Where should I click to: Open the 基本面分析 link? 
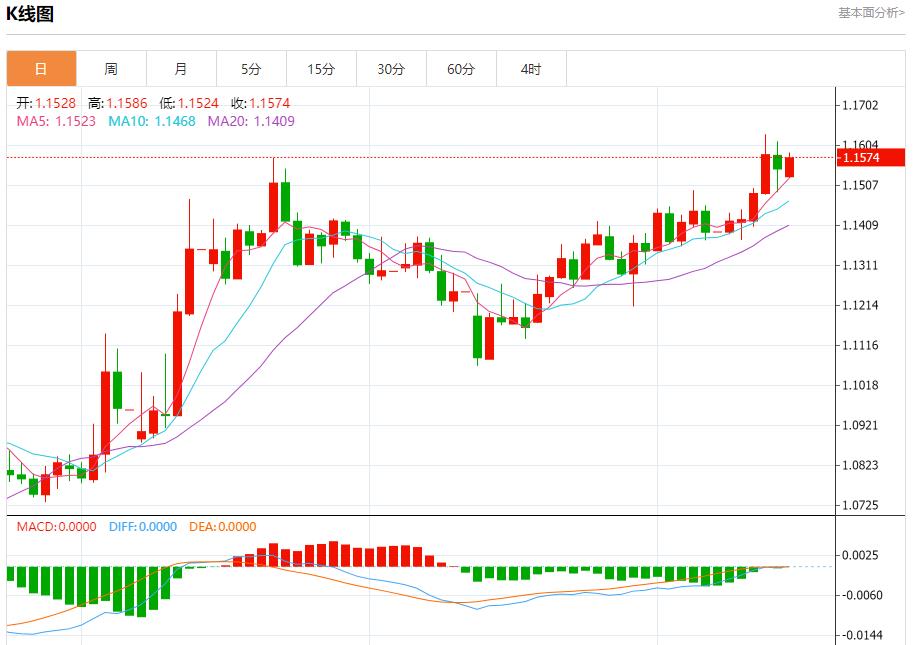[870, 13]
